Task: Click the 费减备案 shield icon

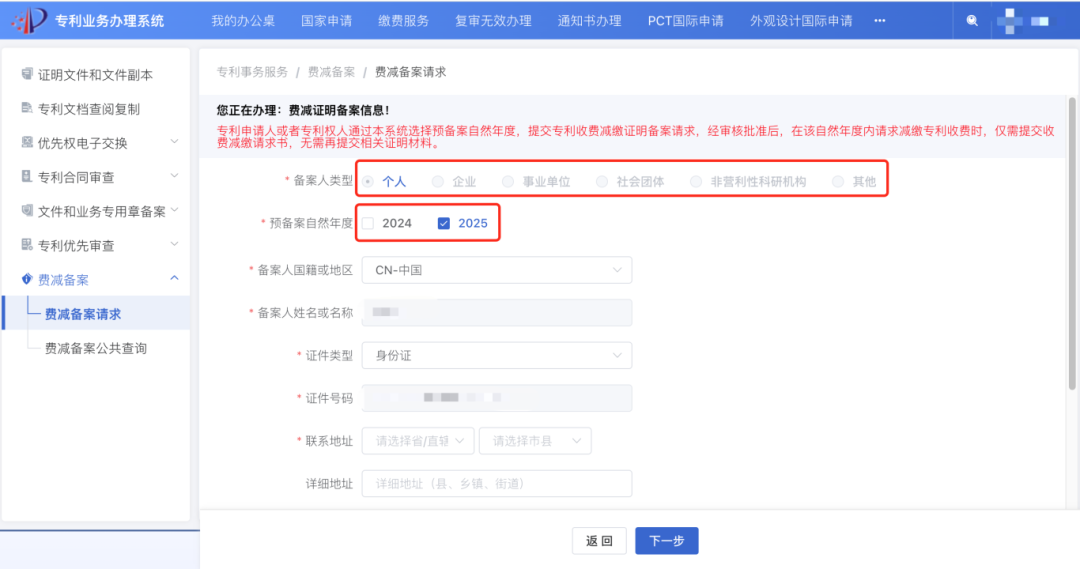Action: pyautogui.click(x=27, y=279)
